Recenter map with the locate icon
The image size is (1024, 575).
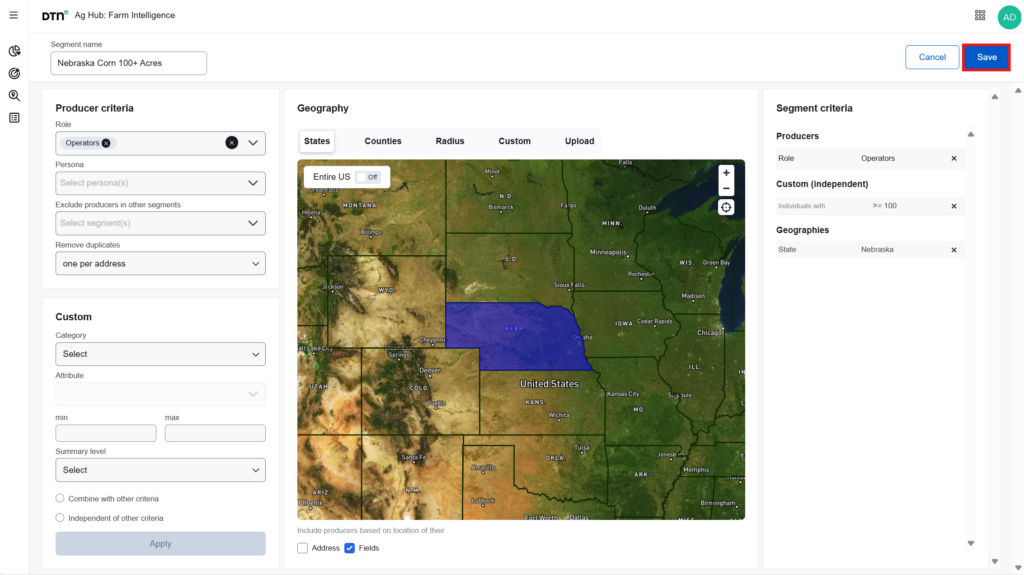coord(726,207)
